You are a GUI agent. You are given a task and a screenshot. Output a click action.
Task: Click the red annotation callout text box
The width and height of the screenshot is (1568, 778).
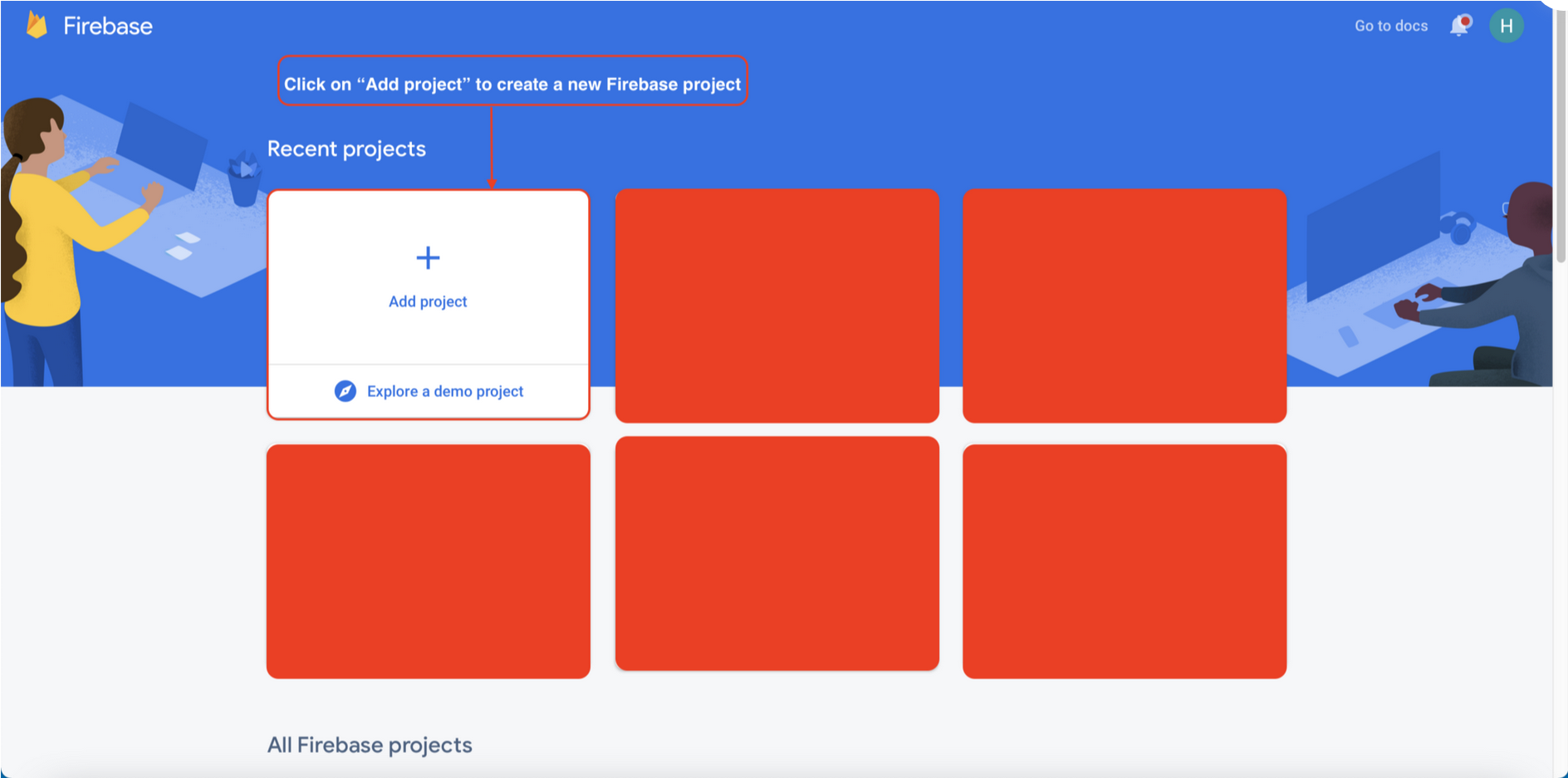tap(512, 81)
